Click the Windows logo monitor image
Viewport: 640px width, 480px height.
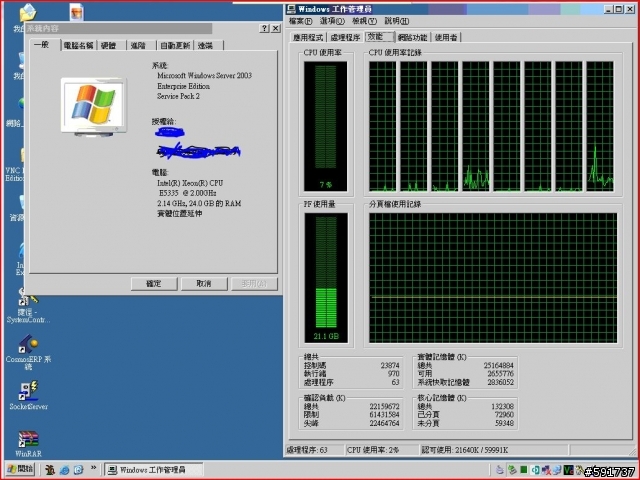tap(94, 106)
